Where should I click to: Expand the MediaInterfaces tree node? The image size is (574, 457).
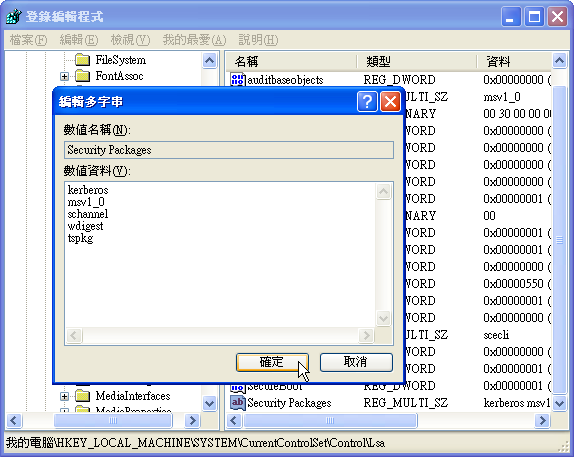[64, 396]
